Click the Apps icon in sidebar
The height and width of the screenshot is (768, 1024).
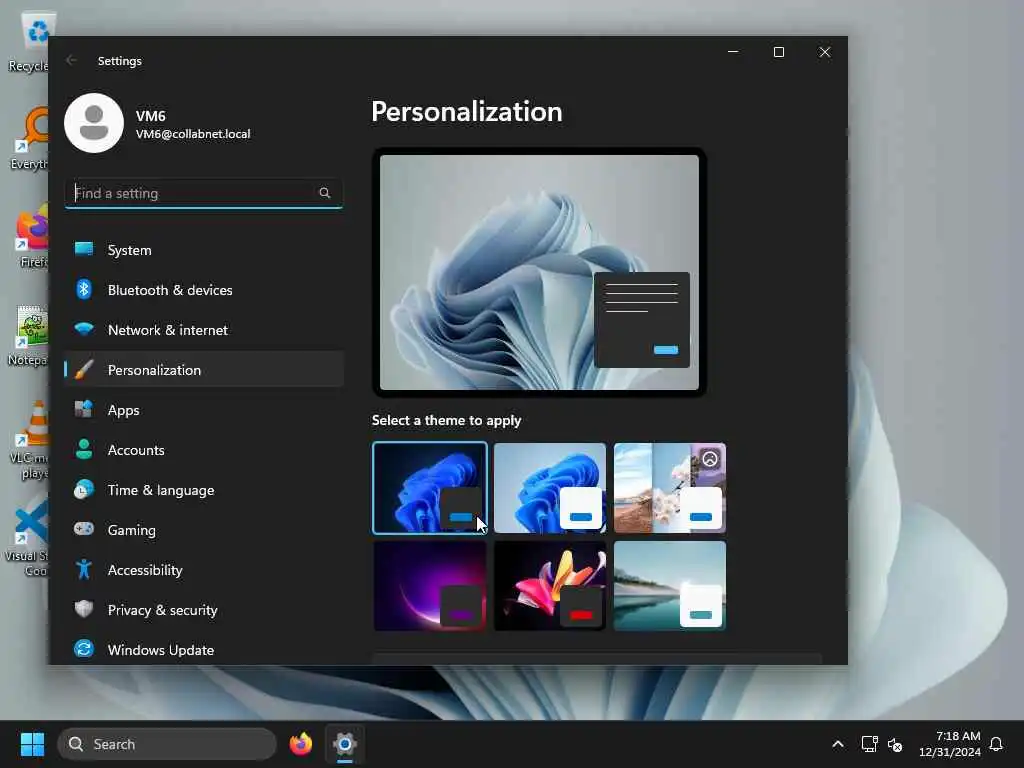[84, 409]
